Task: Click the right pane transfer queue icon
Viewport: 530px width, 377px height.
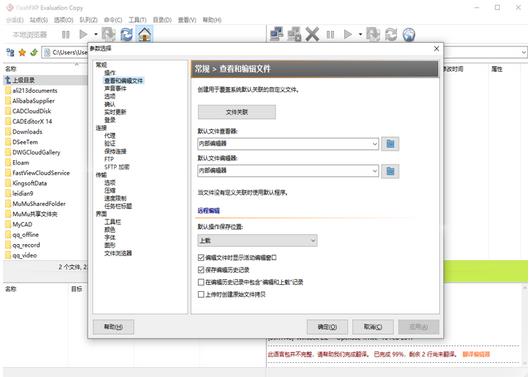Action: (373, 34)
